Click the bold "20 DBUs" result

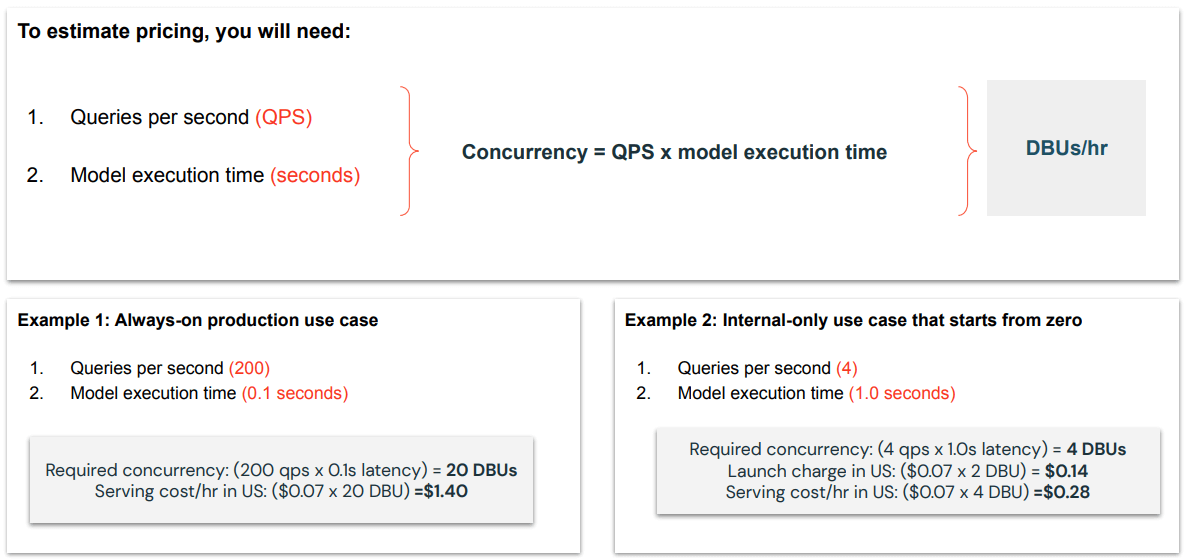[x=481, y=470]
